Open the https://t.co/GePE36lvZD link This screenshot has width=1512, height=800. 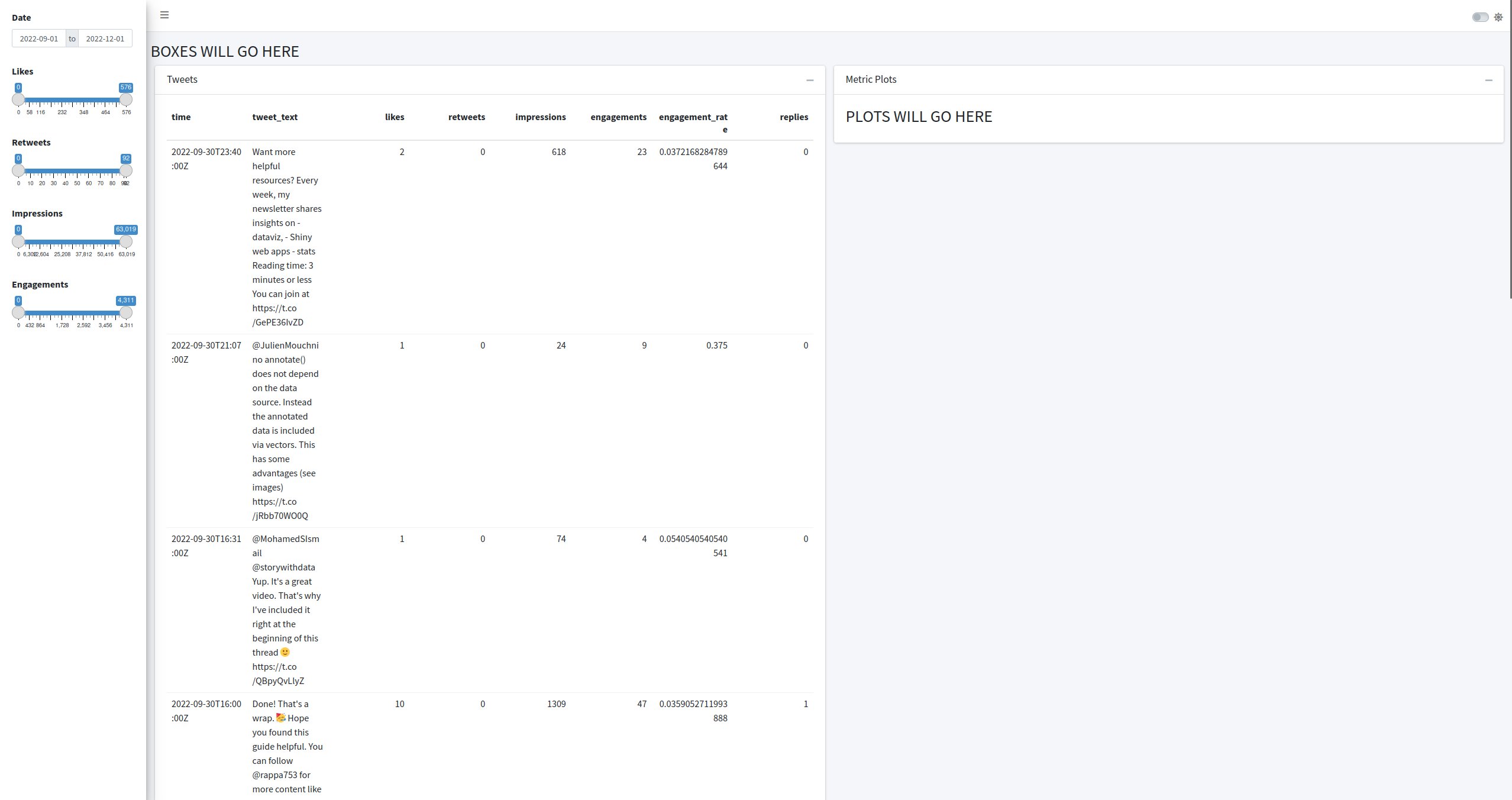click(x=277, y=315)
